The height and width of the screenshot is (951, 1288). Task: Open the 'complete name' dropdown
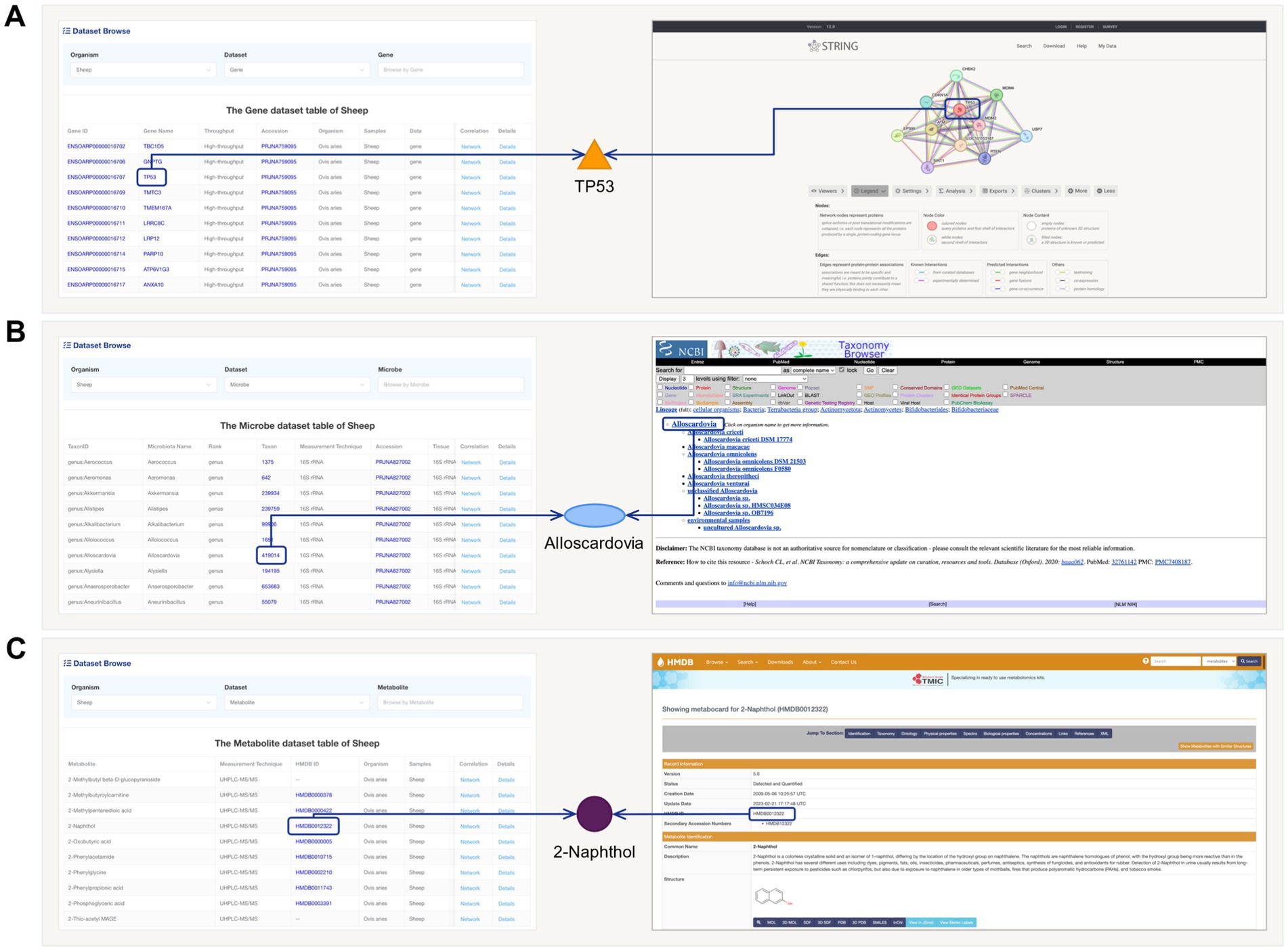pyautogui.click(x=813, y=370)
